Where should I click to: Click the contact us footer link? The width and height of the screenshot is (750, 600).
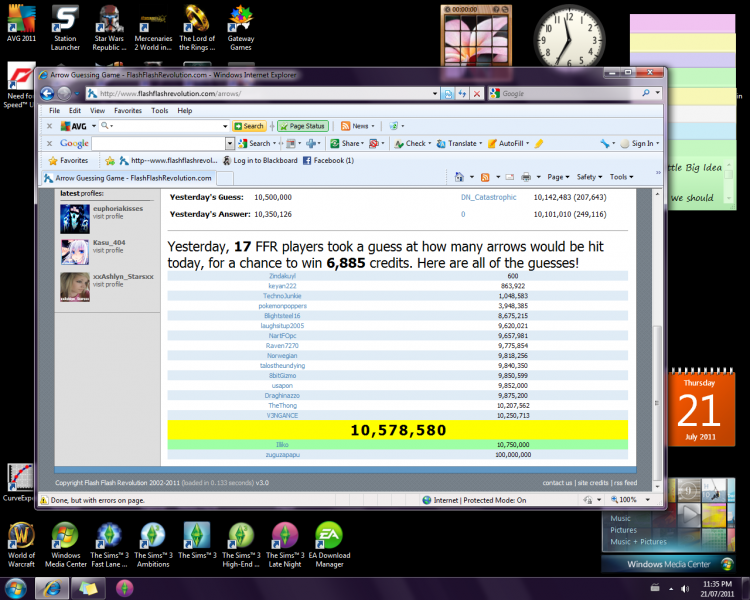(557, 483)
